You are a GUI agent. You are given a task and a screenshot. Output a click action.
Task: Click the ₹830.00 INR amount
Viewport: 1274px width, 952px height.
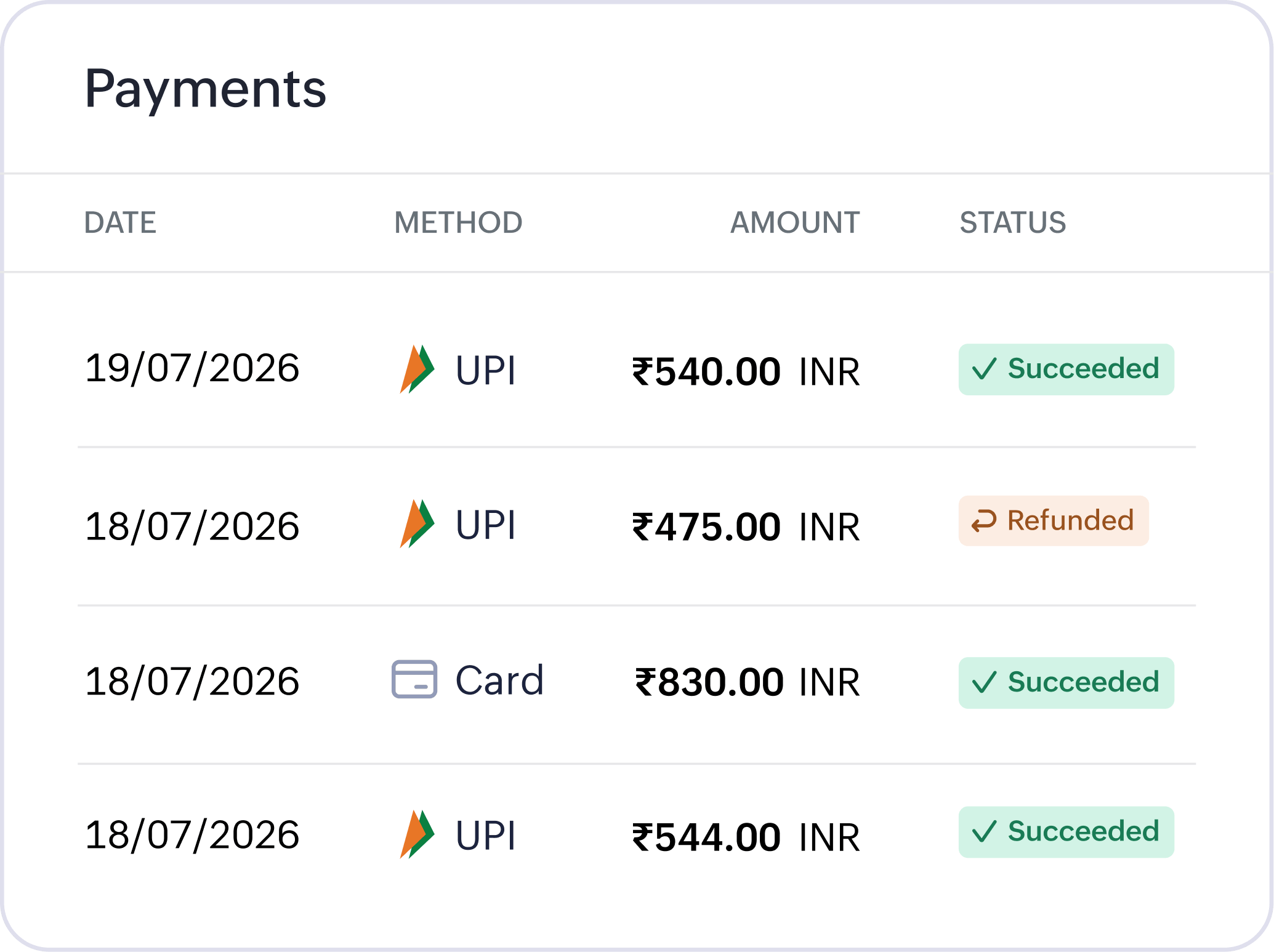pos(747,682)
